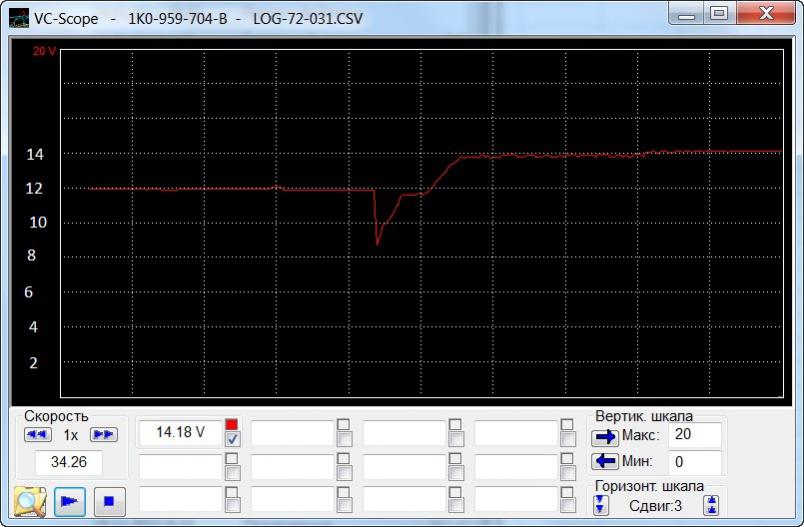Click the empty channel field directly right of 14.18 V
Viewport: 804px width, 527px height.
pyautogui.click(x=292, y=433)
